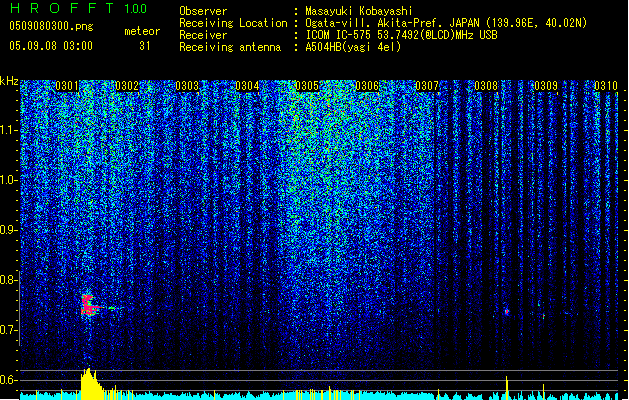Click the 'Receiving antenna' field label
629x400 pixels.
coord(230,47)
